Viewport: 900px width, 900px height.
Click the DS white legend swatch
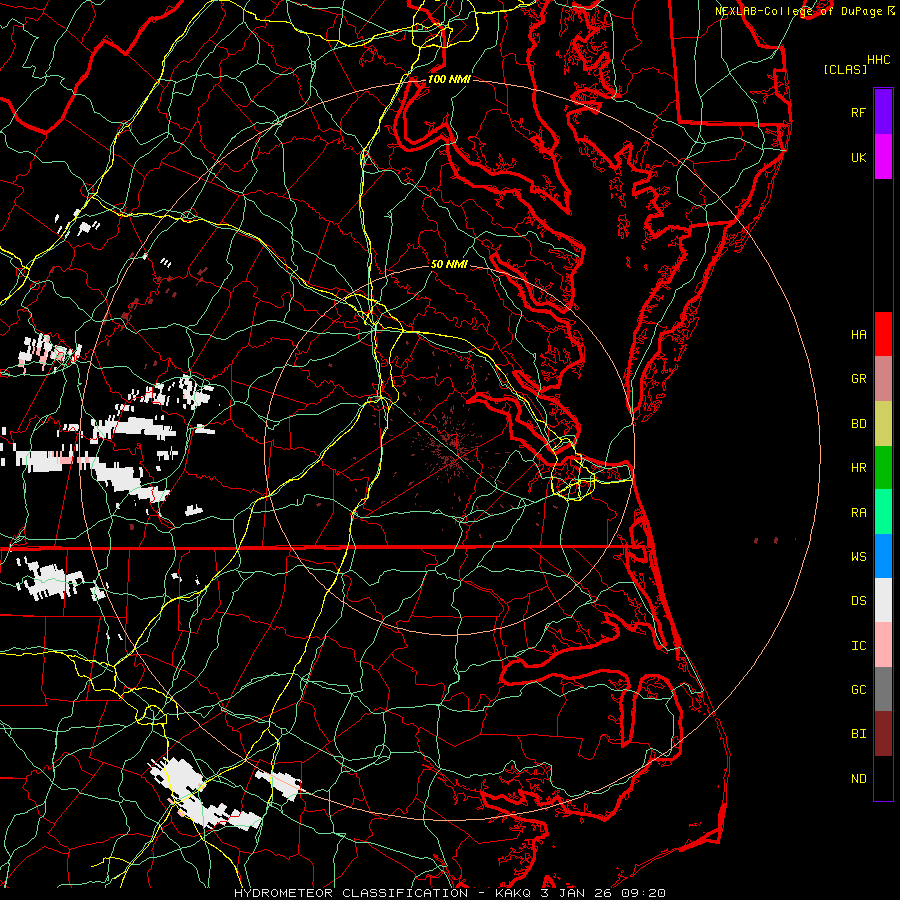pos(883,600)
